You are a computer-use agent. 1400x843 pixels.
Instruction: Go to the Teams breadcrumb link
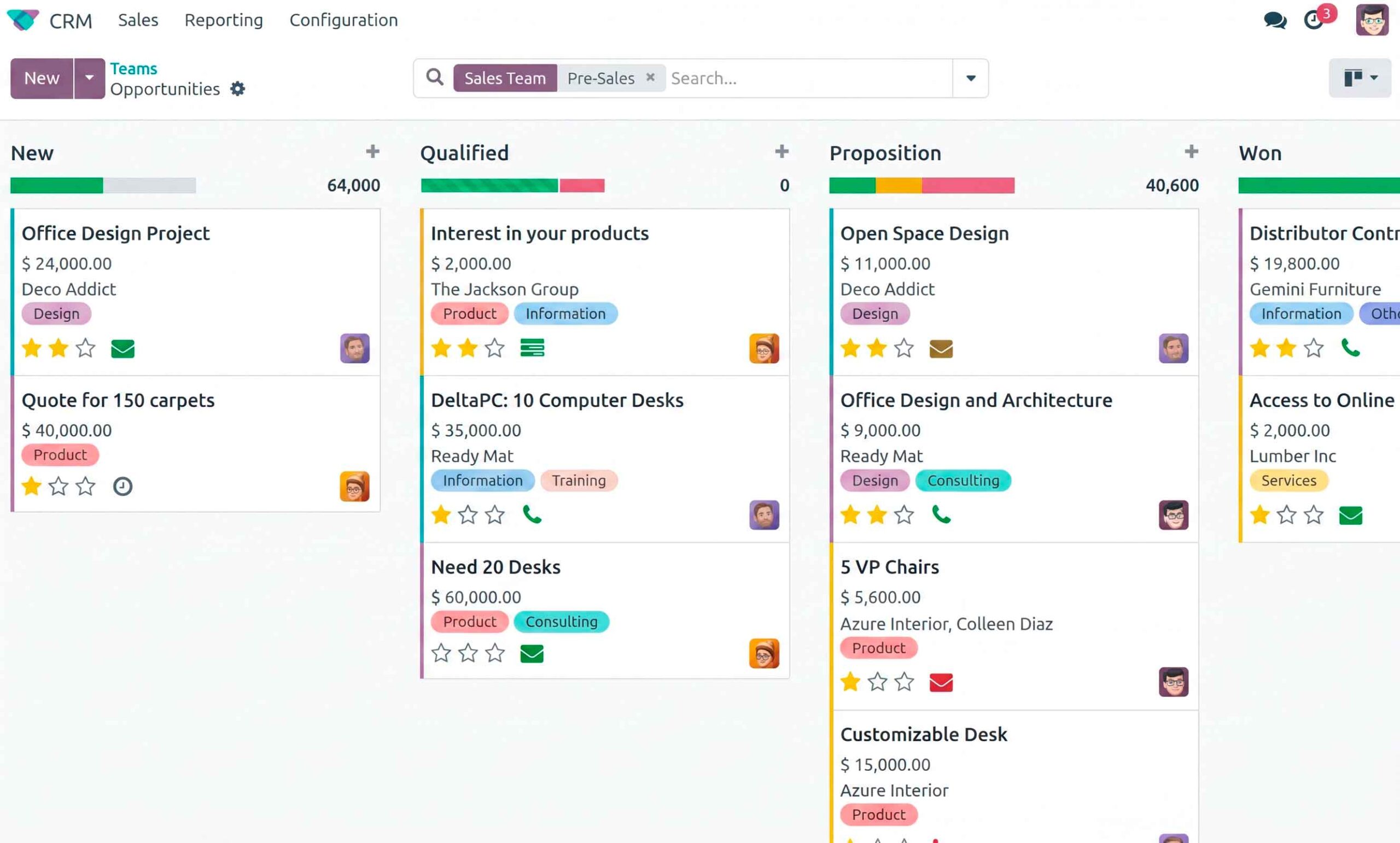133,69
